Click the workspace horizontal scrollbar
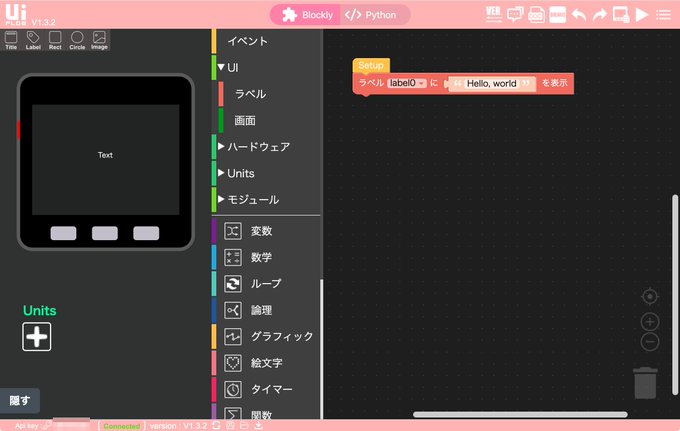 [x=520, y=415]
